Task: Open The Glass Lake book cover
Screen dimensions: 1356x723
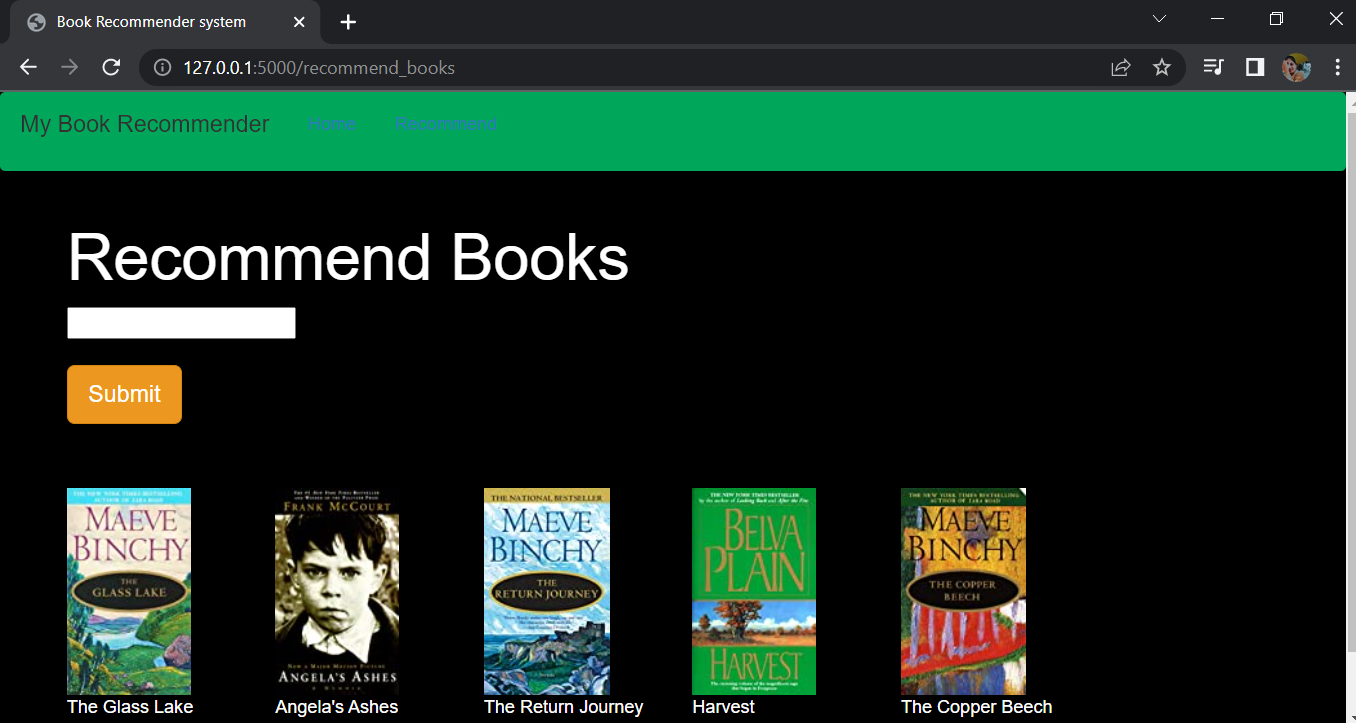Action: 129,591
